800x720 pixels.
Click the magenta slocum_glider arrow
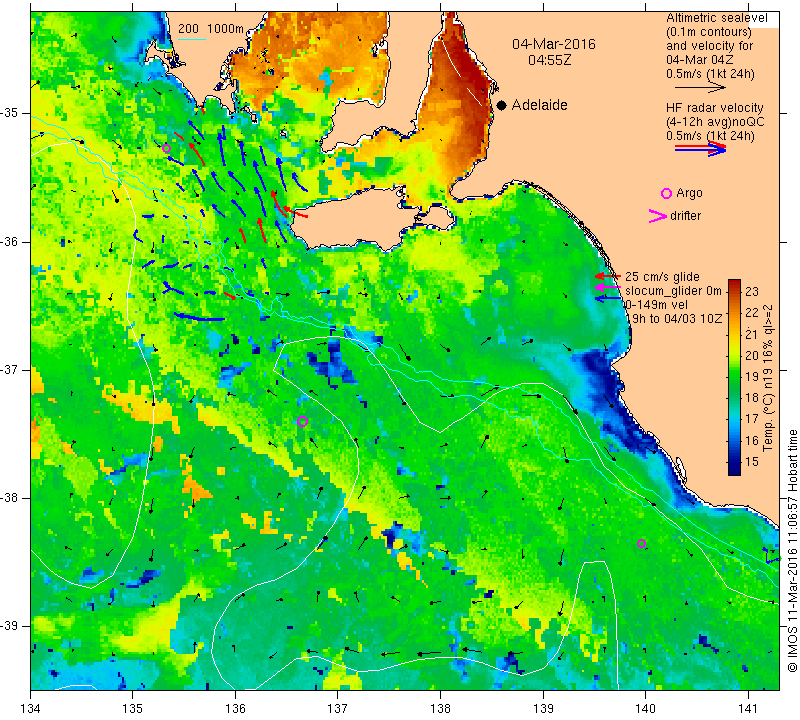click(607, 288)
